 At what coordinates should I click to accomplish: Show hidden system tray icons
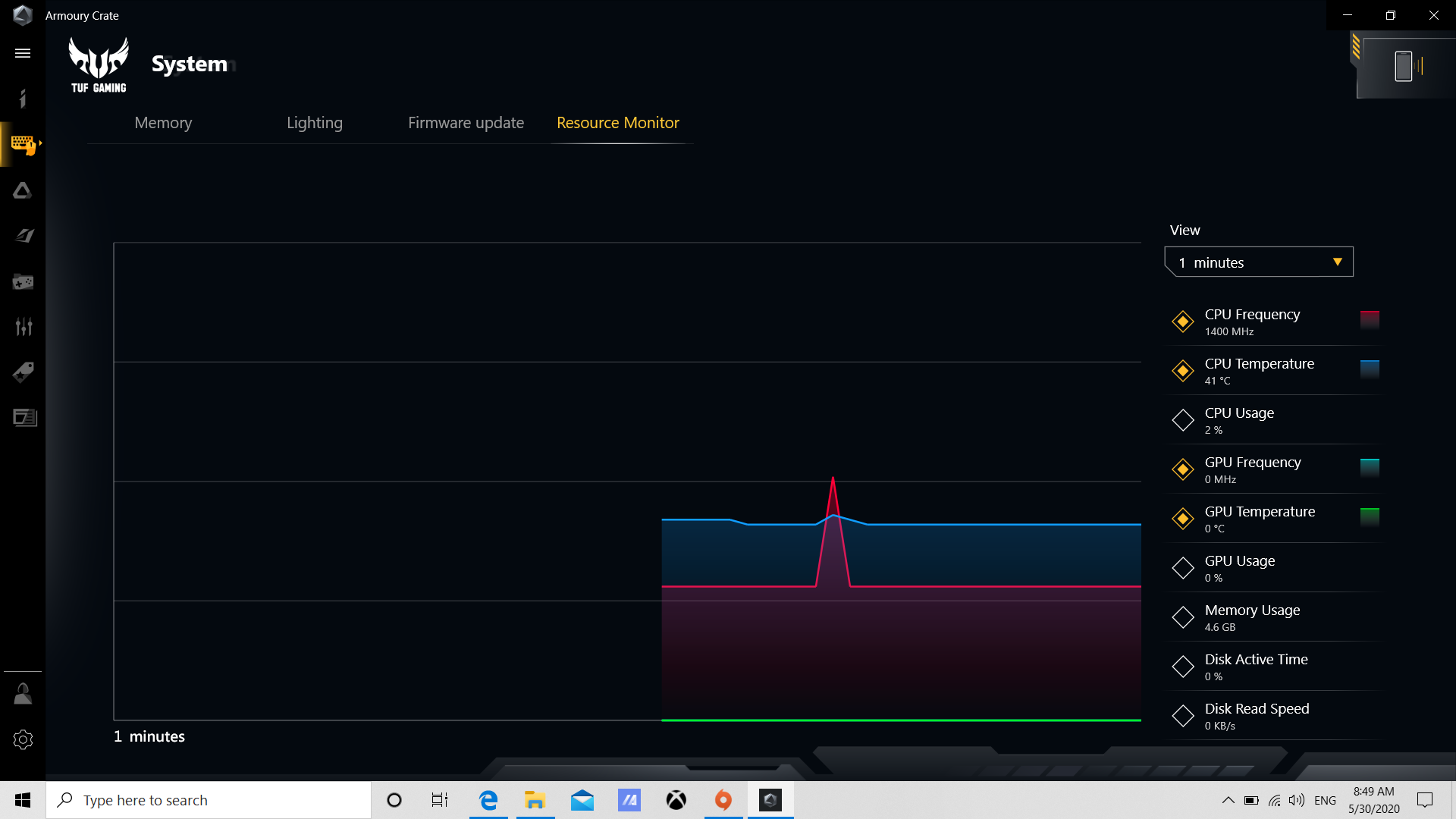1228,800
